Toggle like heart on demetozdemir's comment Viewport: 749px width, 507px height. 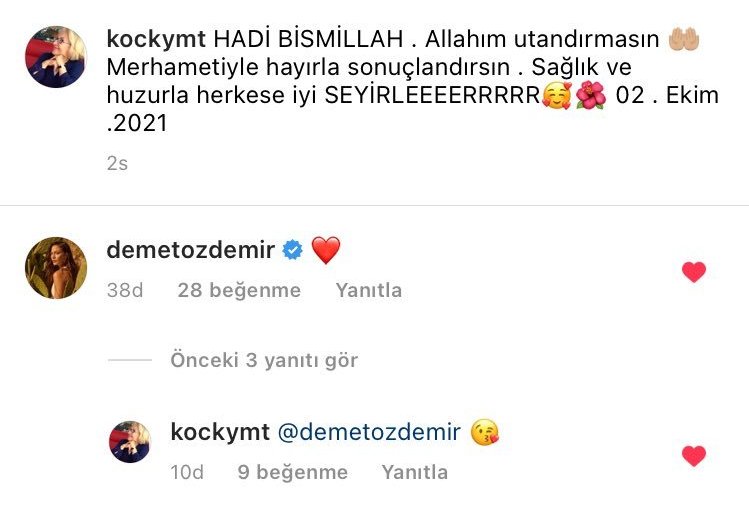694,272
